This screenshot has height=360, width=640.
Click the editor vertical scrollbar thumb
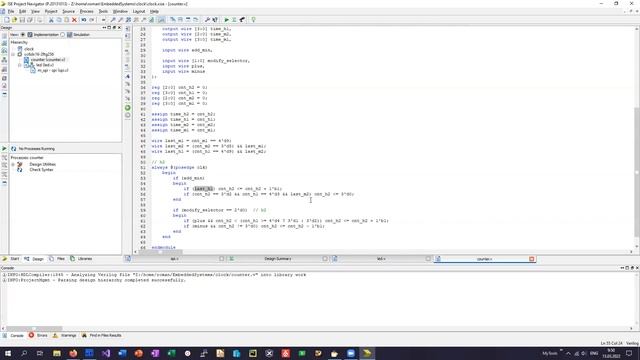637,171
